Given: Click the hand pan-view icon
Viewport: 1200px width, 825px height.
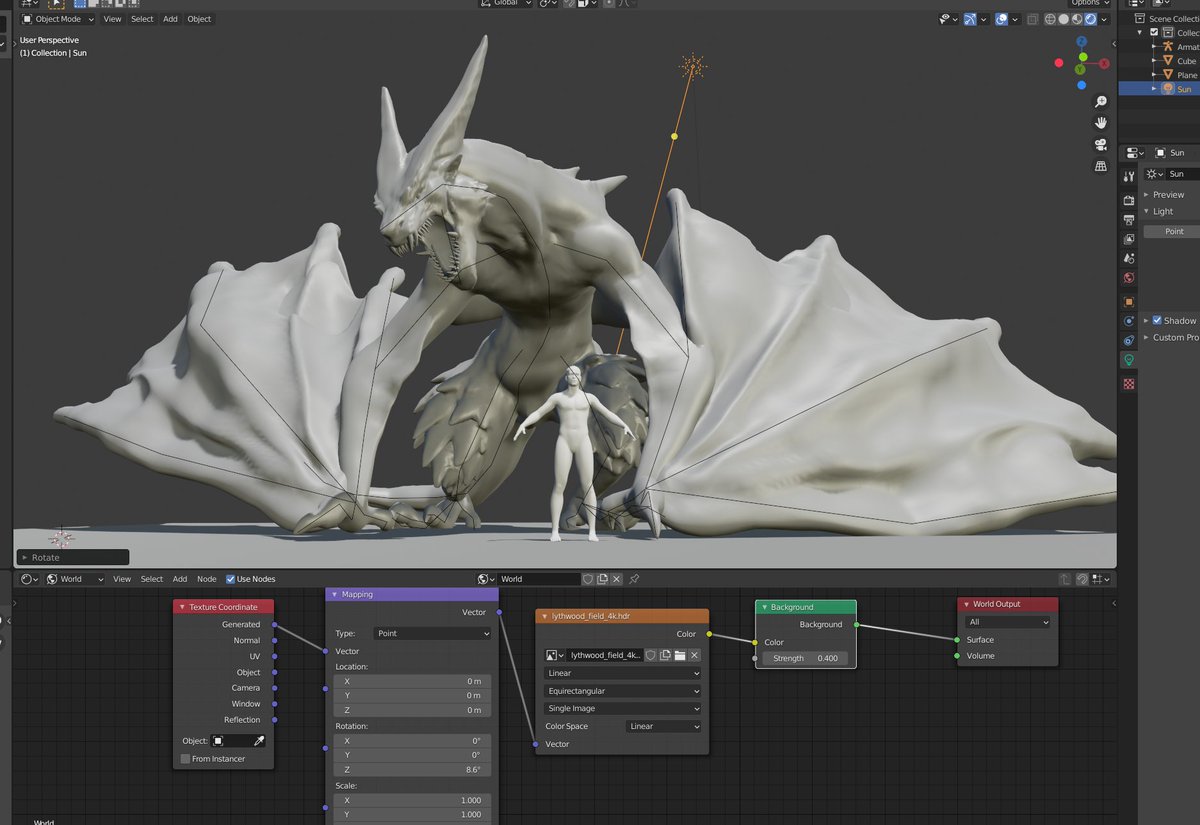Looking at the screenshot, I should pos(1100,123).
